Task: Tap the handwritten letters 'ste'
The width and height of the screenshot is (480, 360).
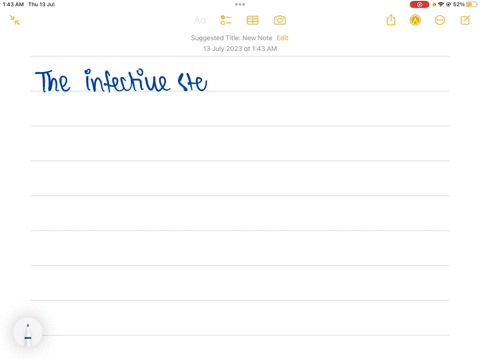Action: click(x=192, y=82)
